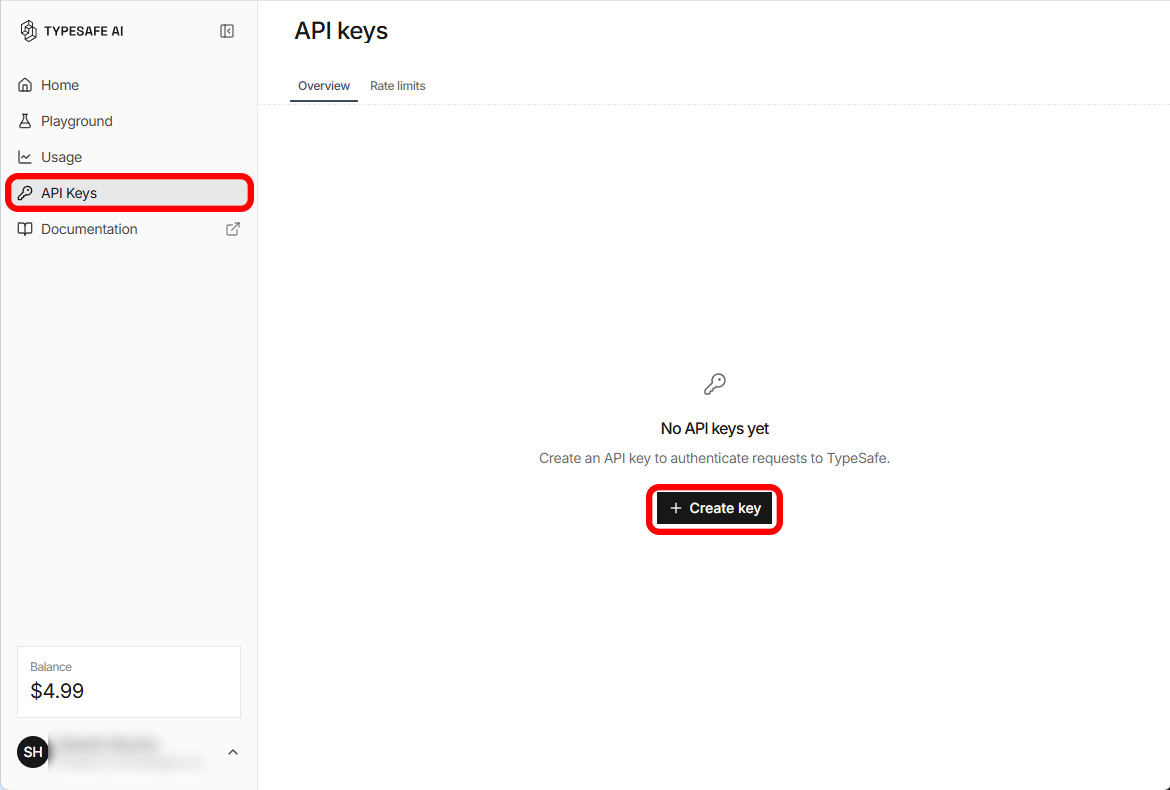Click the API keys page heading
This screenshot has height=790, width=1170.
click(x=341, y=31)
